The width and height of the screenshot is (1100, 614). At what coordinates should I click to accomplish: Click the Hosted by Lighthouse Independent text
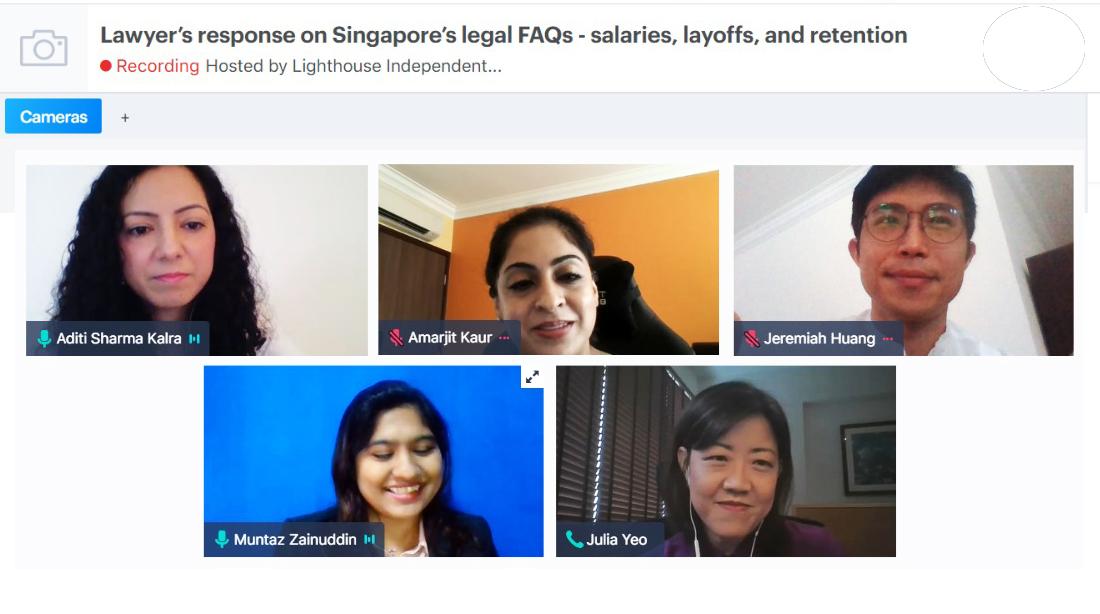point(354,66)
